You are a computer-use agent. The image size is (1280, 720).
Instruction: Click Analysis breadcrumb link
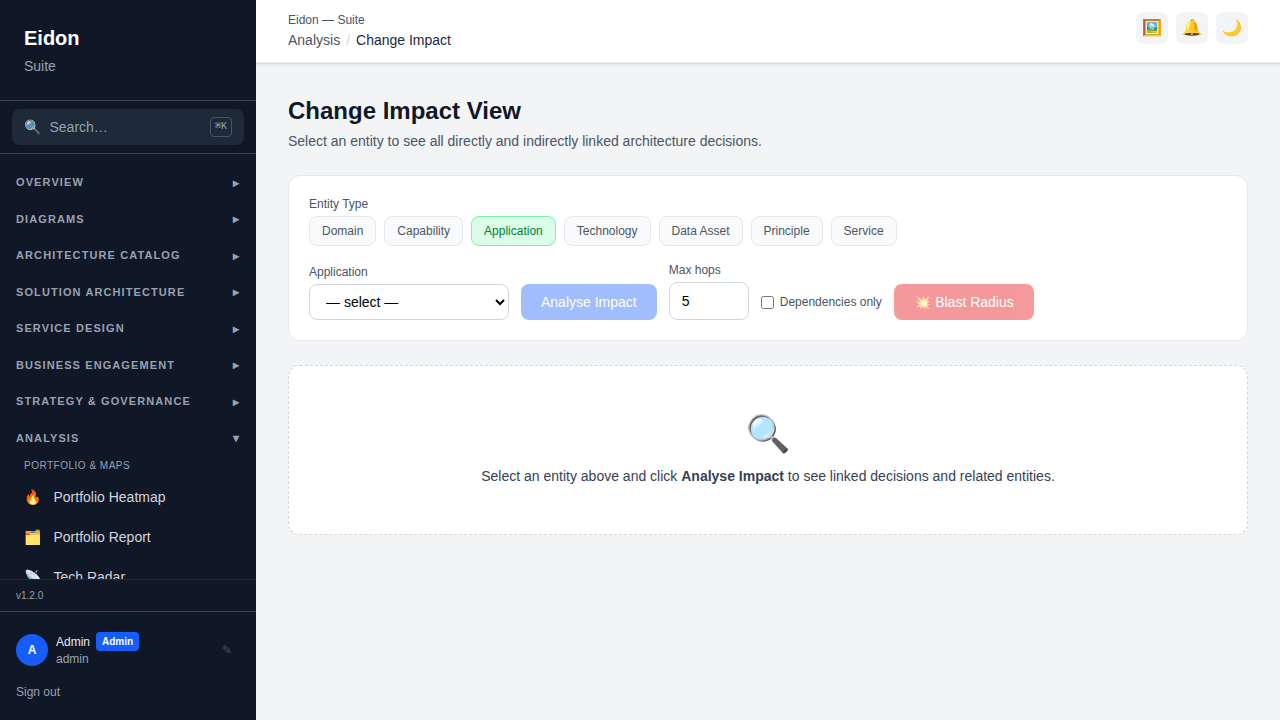(x=314, y=40)
